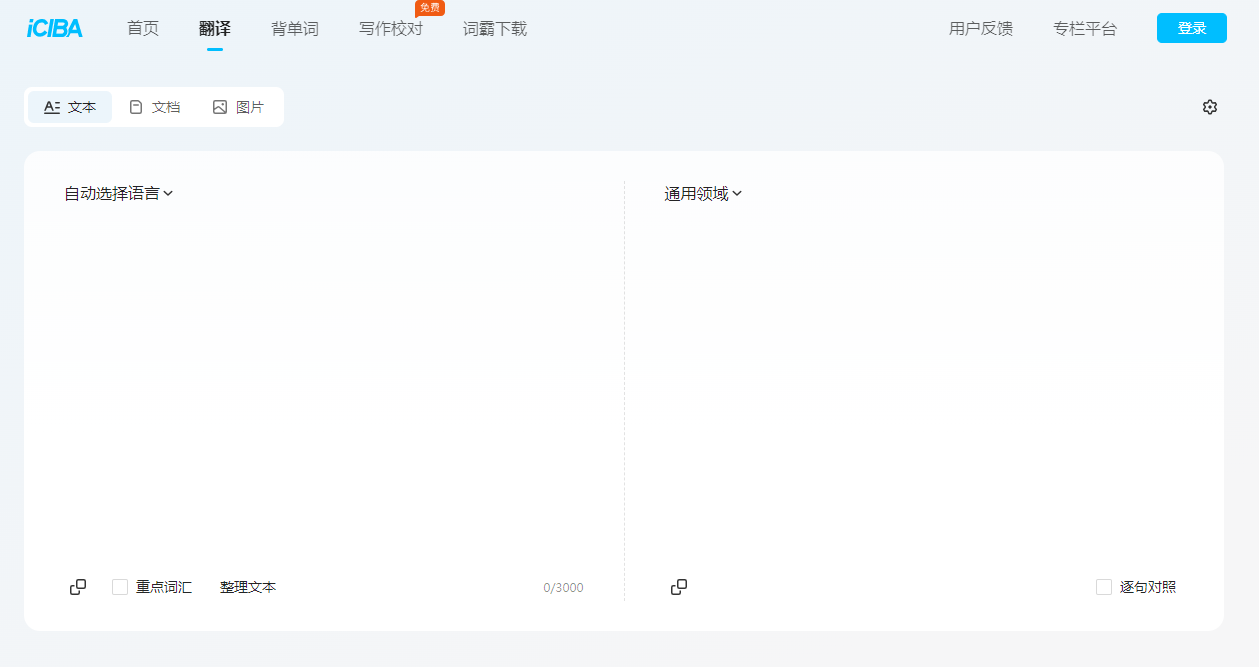1259x667 pixels.
Task: Open the 用户反馈 link
Action: pos(981,29)
